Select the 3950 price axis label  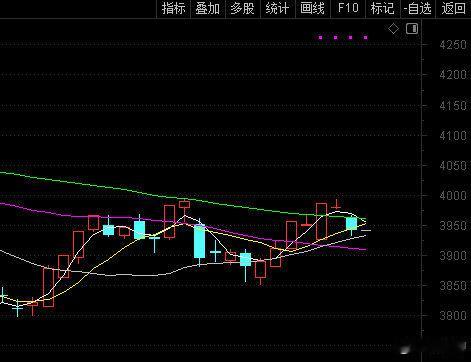click(453, 226)
